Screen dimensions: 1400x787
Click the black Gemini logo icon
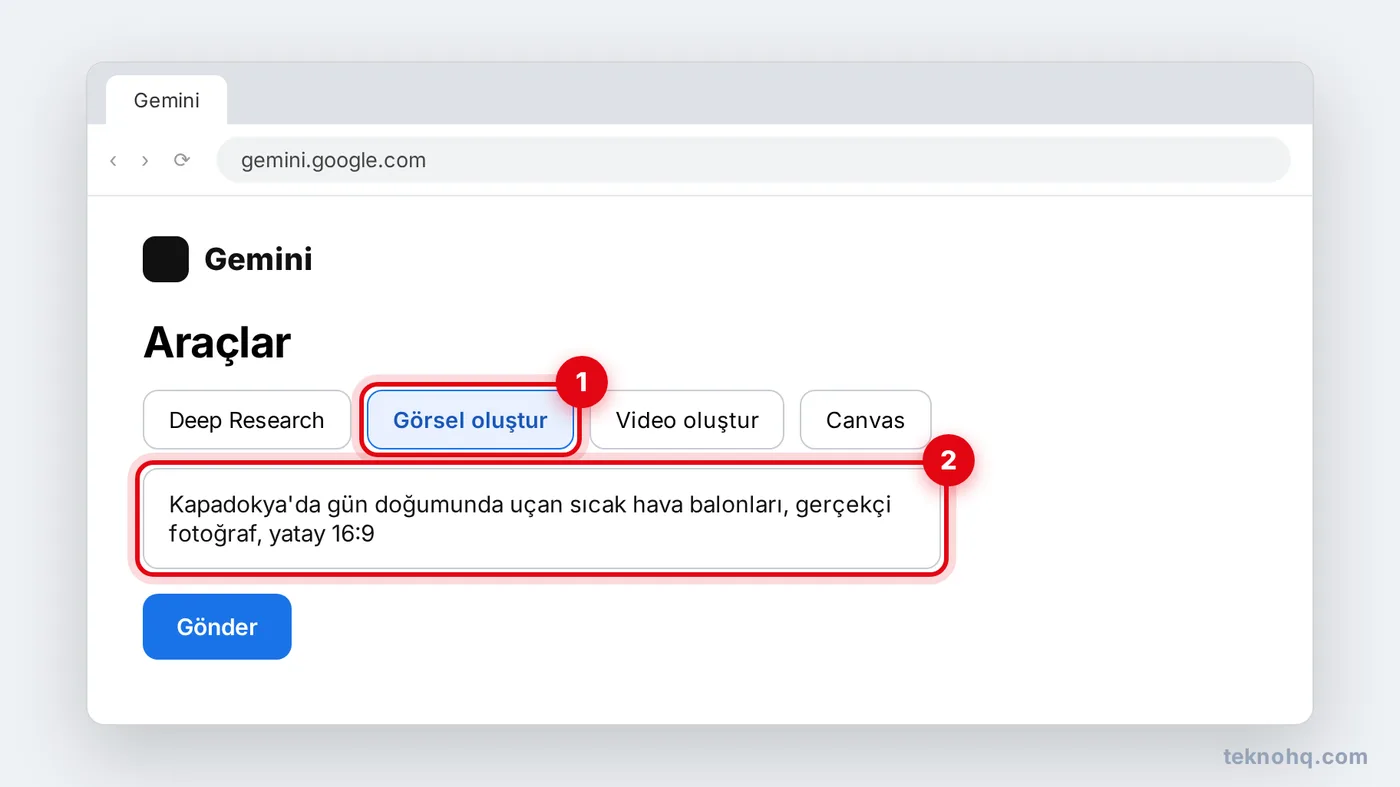(x=166, y=259)
